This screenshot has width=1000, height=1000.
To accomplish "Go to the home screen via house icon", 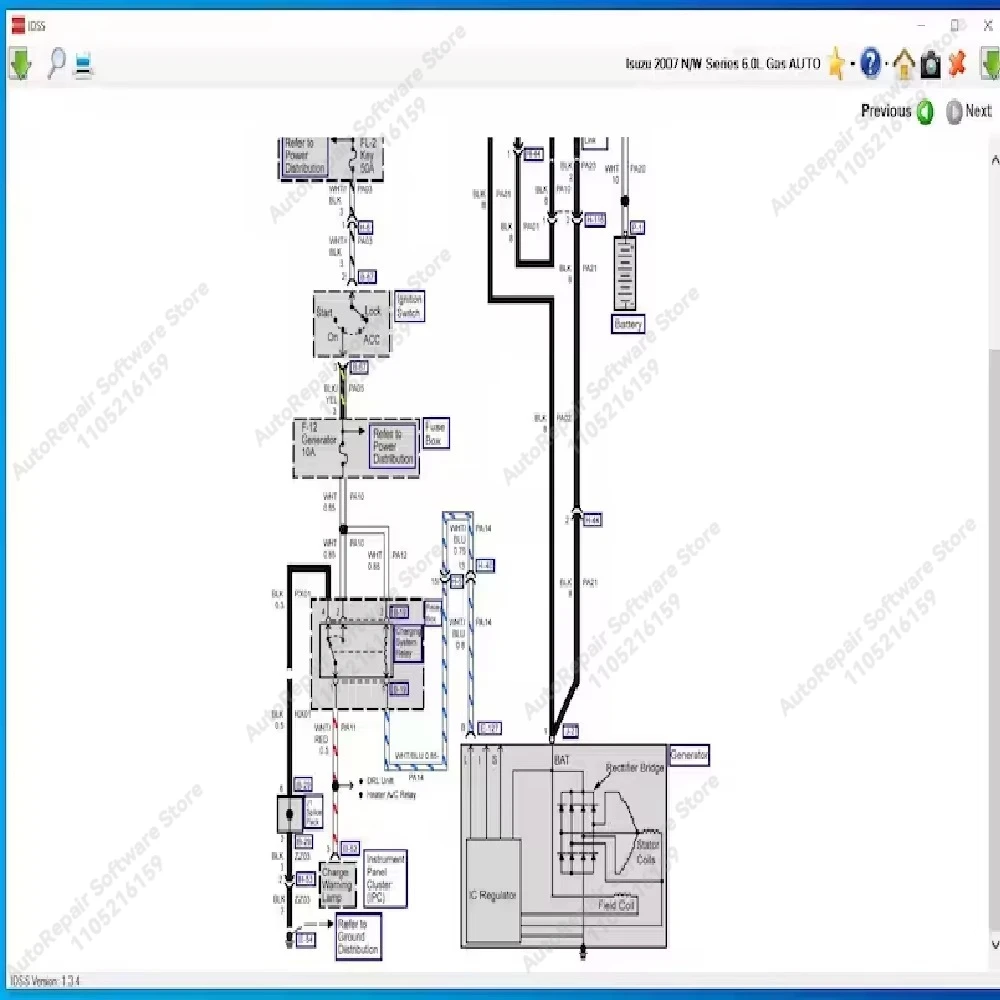I will pos(903,64).
